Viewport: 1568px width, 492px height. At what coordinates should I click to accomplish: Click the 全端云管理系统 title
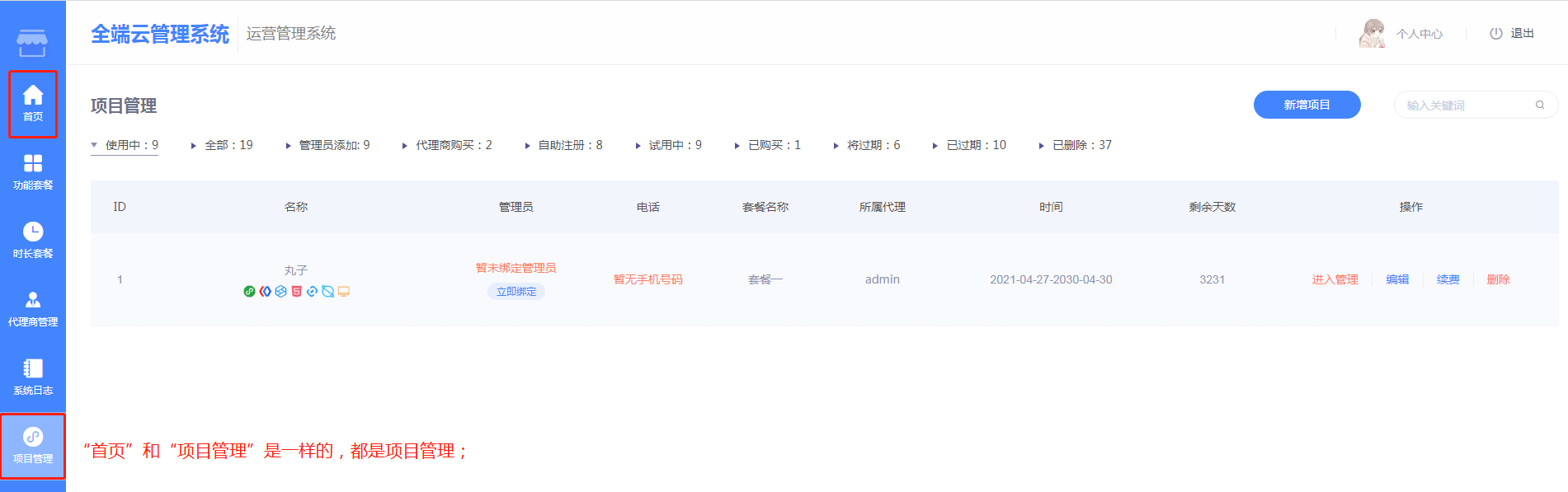160,34
